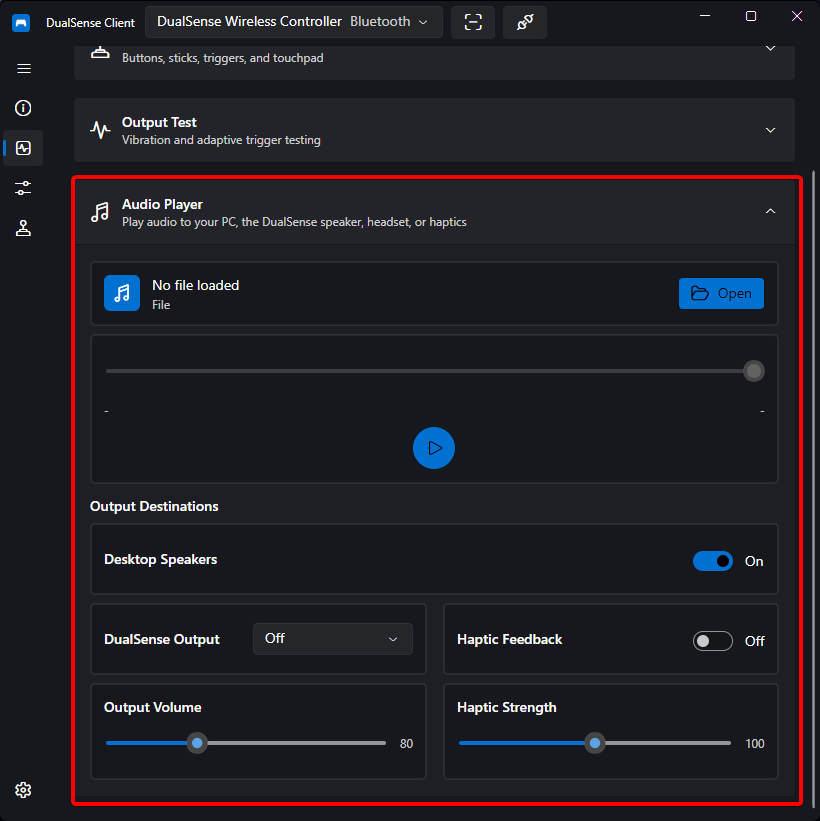Collapse the Audio Player section
This screenshot has width=820, height=821.
click(770, 211)
